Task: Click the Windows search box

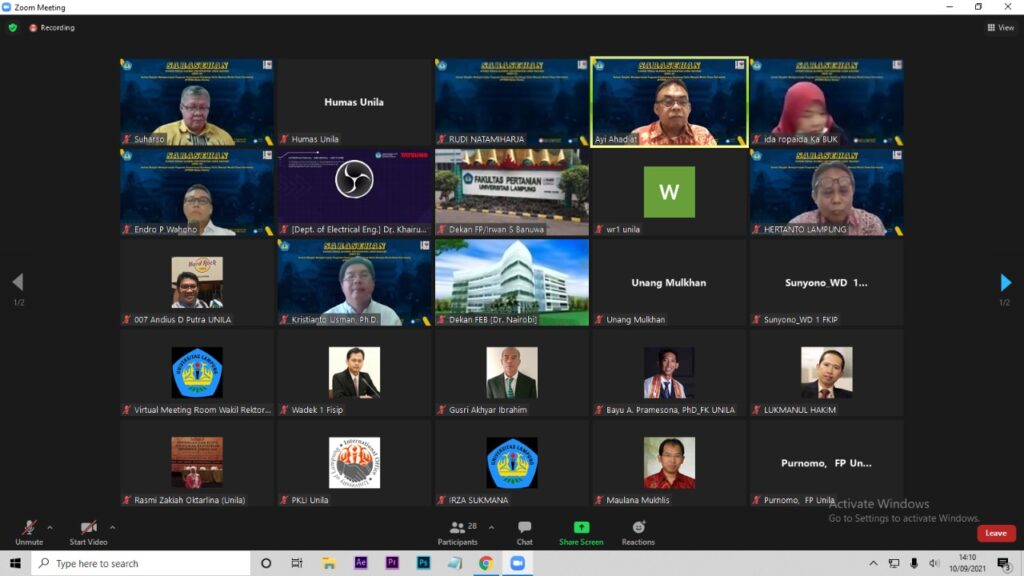Action: (140, 563)
